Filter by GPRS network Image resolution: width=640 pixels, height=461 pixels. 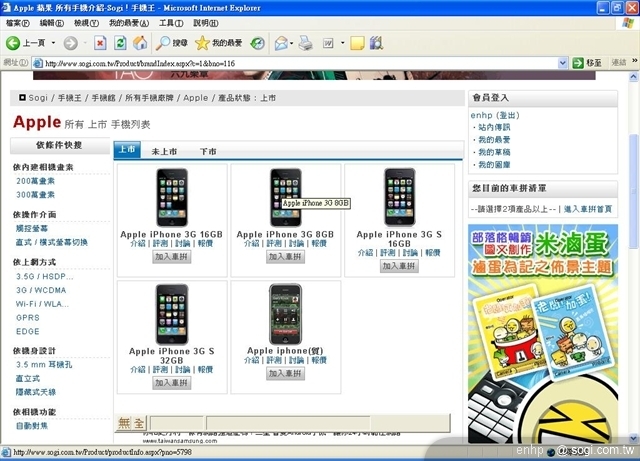(x=28, y=317)
